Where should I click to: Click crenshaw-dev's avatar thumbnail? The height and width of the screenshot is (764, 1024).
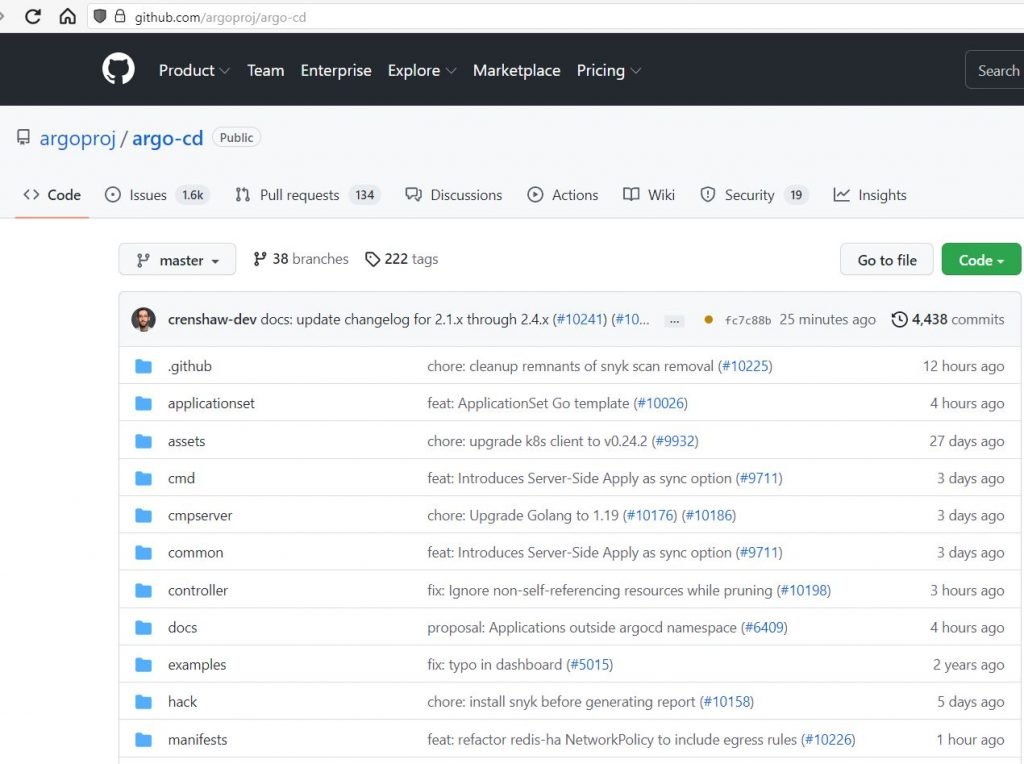(143, 319)
